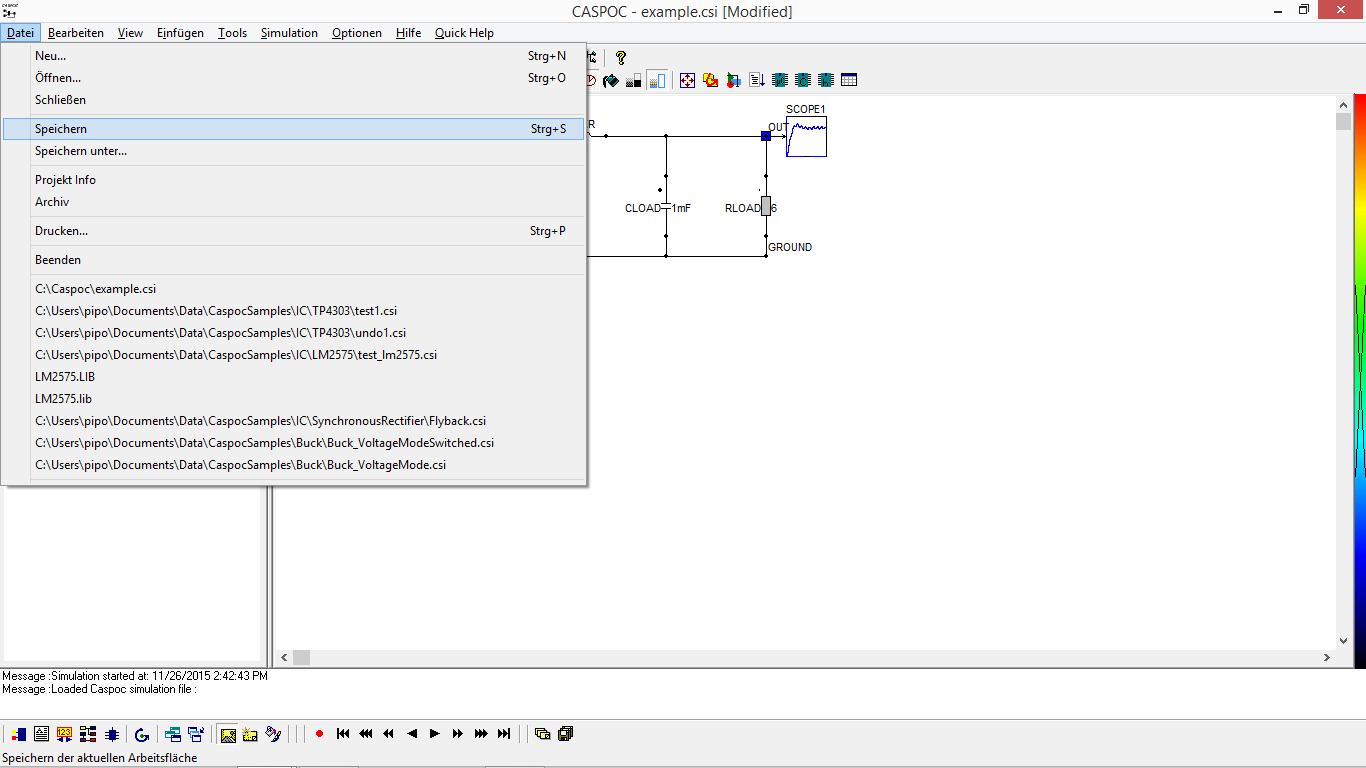
Task: Choose Neu... from the Datei menu
Action: (x=294, y=56)
